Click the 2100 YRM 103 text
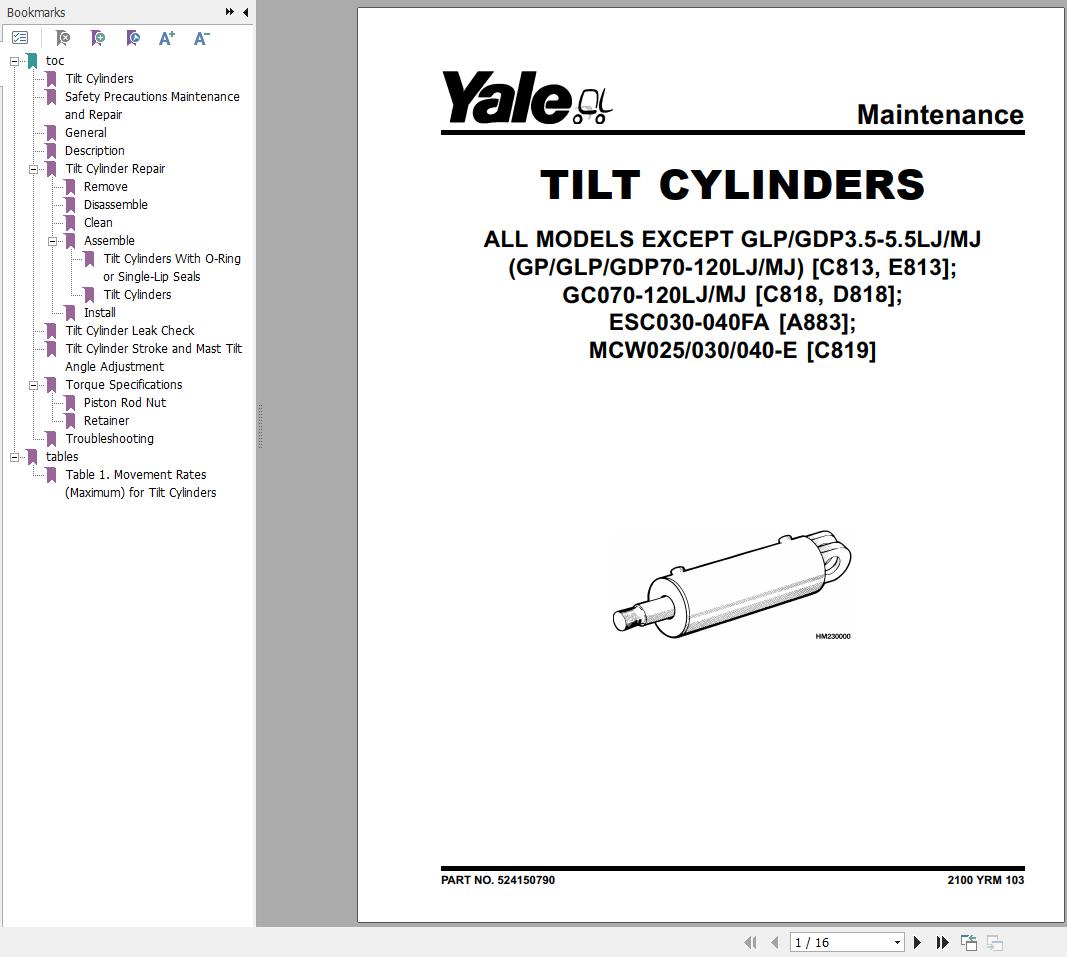 coord(985,880)
